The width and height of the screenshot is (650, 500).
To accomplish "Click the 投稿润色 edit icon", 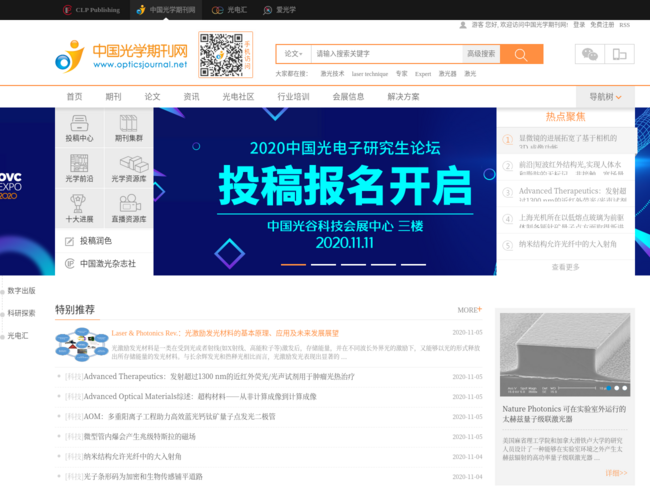I will coord(70,241).
